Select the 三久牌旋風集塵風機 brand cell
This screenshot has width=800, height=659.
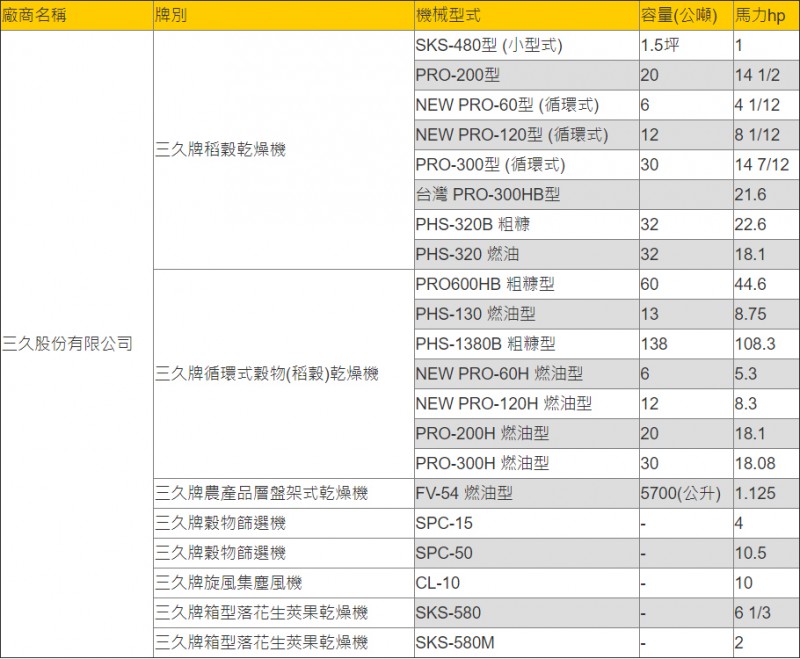284,583
